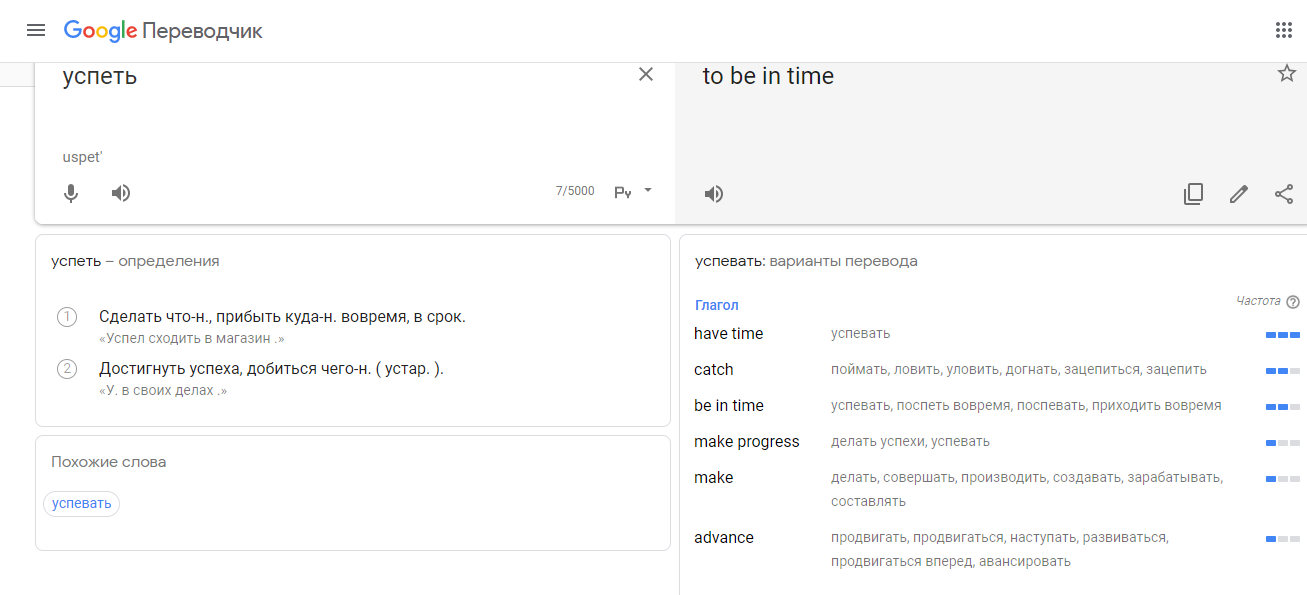Go to the Google Переводчик logo
Image resolution: width=1307 pixels, height=595 pixels.
(163, 31)
